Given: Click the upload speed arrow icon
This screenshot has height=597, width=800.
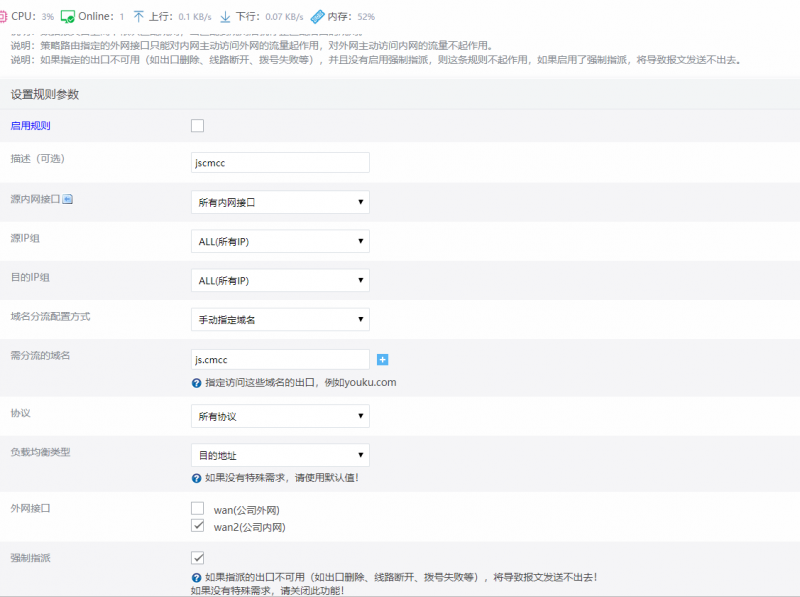Looking at the screenshot, I should (x=139, y=17).
